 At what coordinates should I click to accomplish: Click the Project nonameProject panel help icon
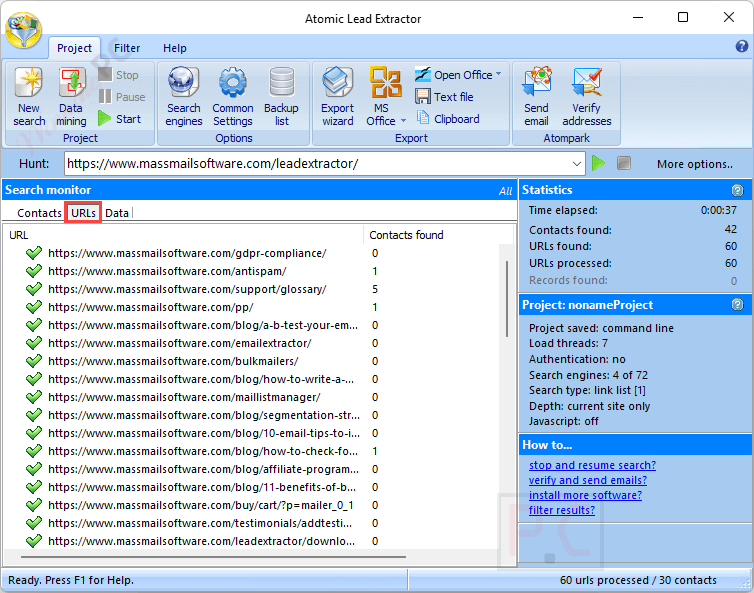737,304
